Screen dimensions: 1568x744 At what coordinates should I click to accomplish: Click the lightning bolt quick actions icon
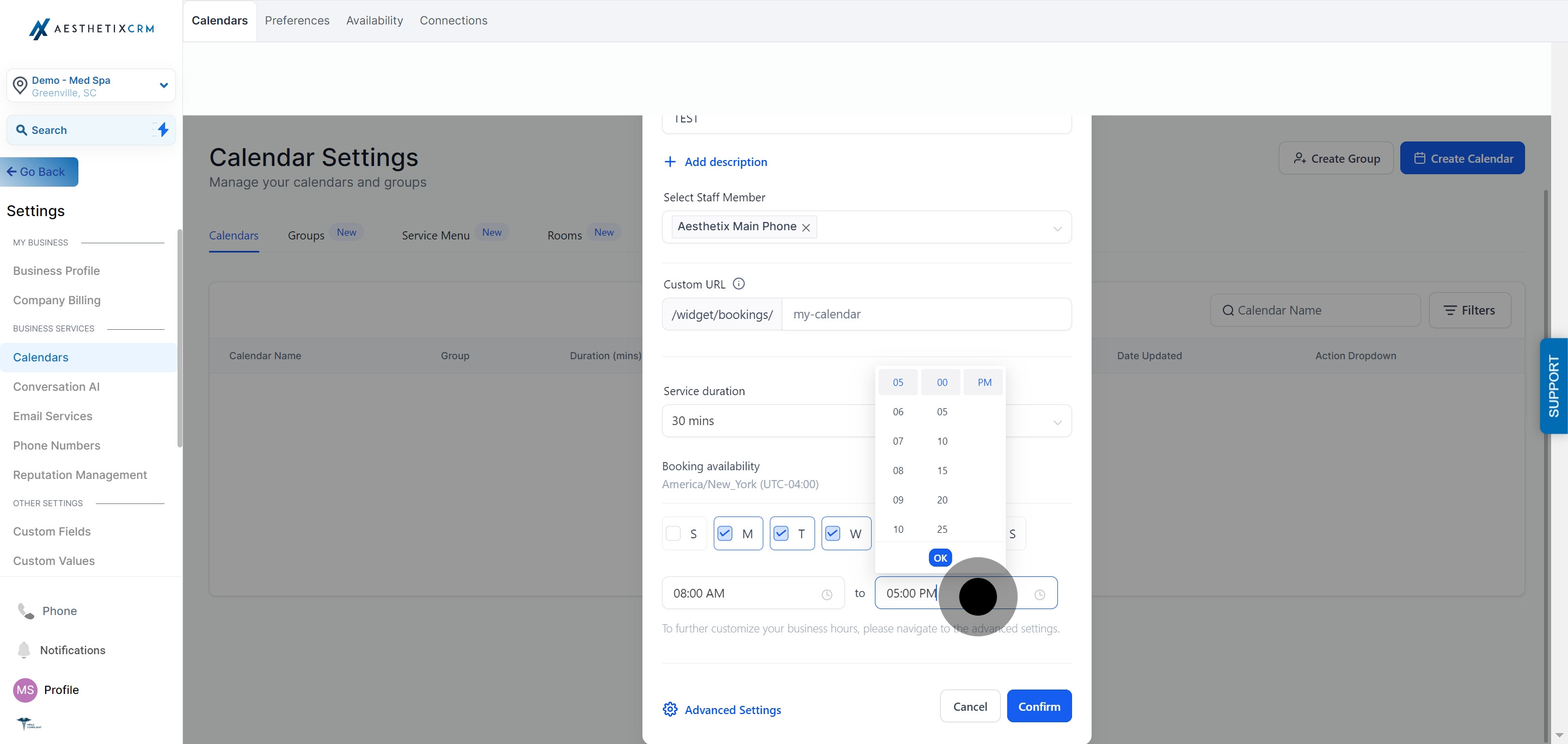coord(163,130)
